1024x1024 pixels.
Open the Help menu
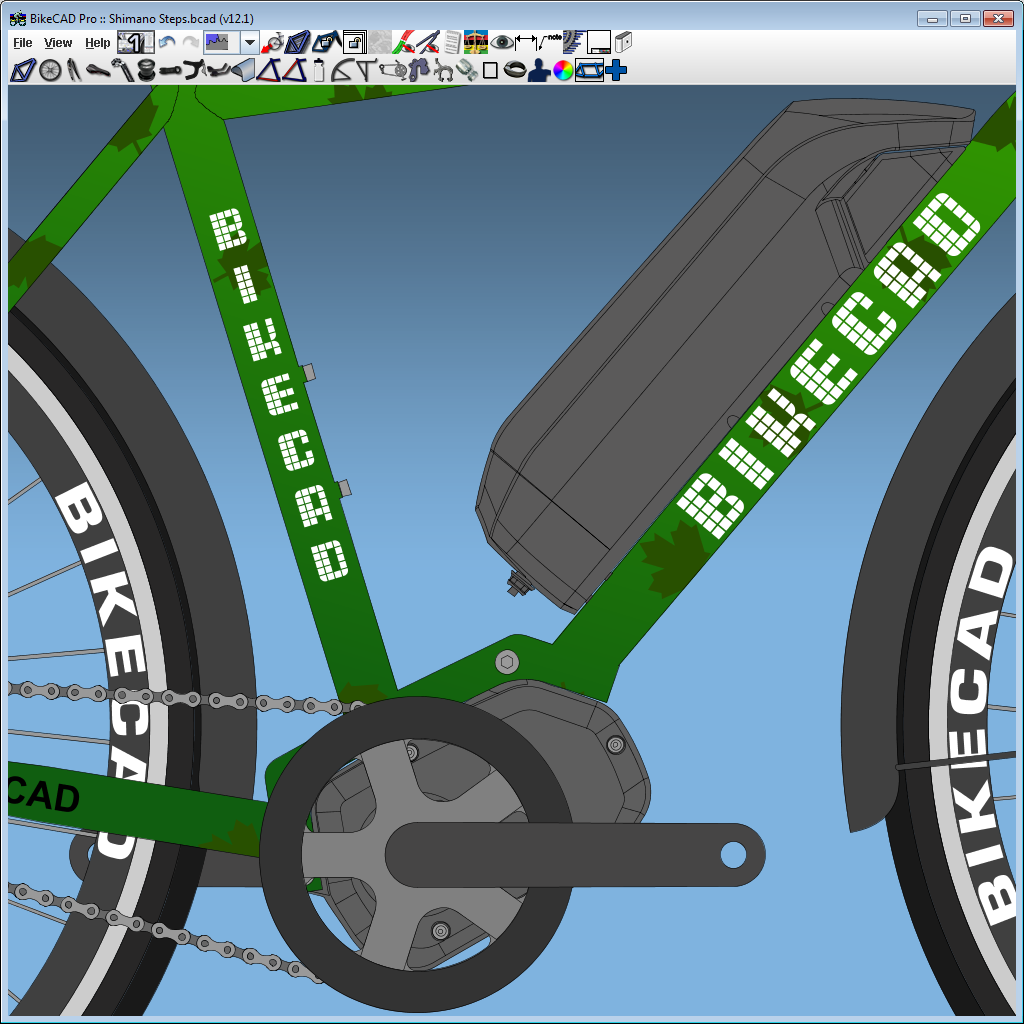(x=97, y=43)
